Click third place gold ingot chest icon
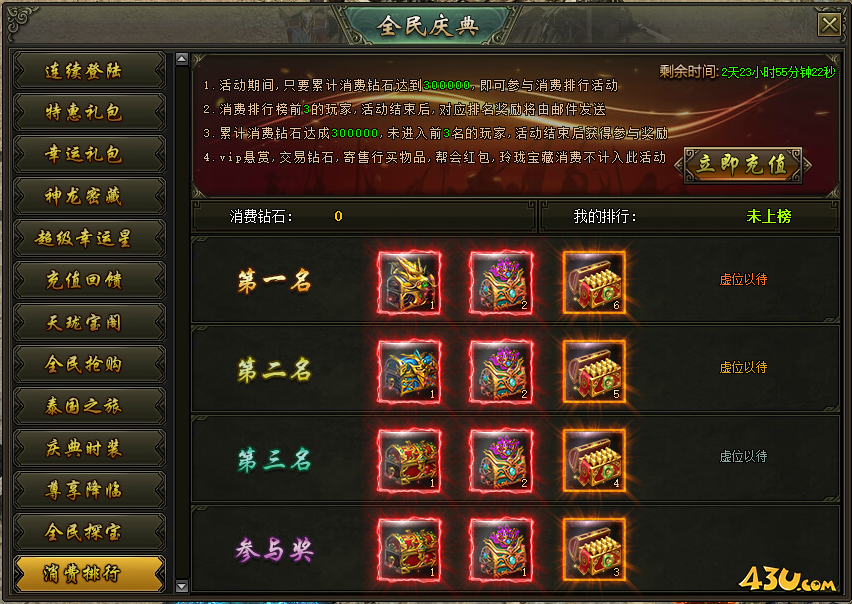The image size is (852, 604). tap(594, 461)
